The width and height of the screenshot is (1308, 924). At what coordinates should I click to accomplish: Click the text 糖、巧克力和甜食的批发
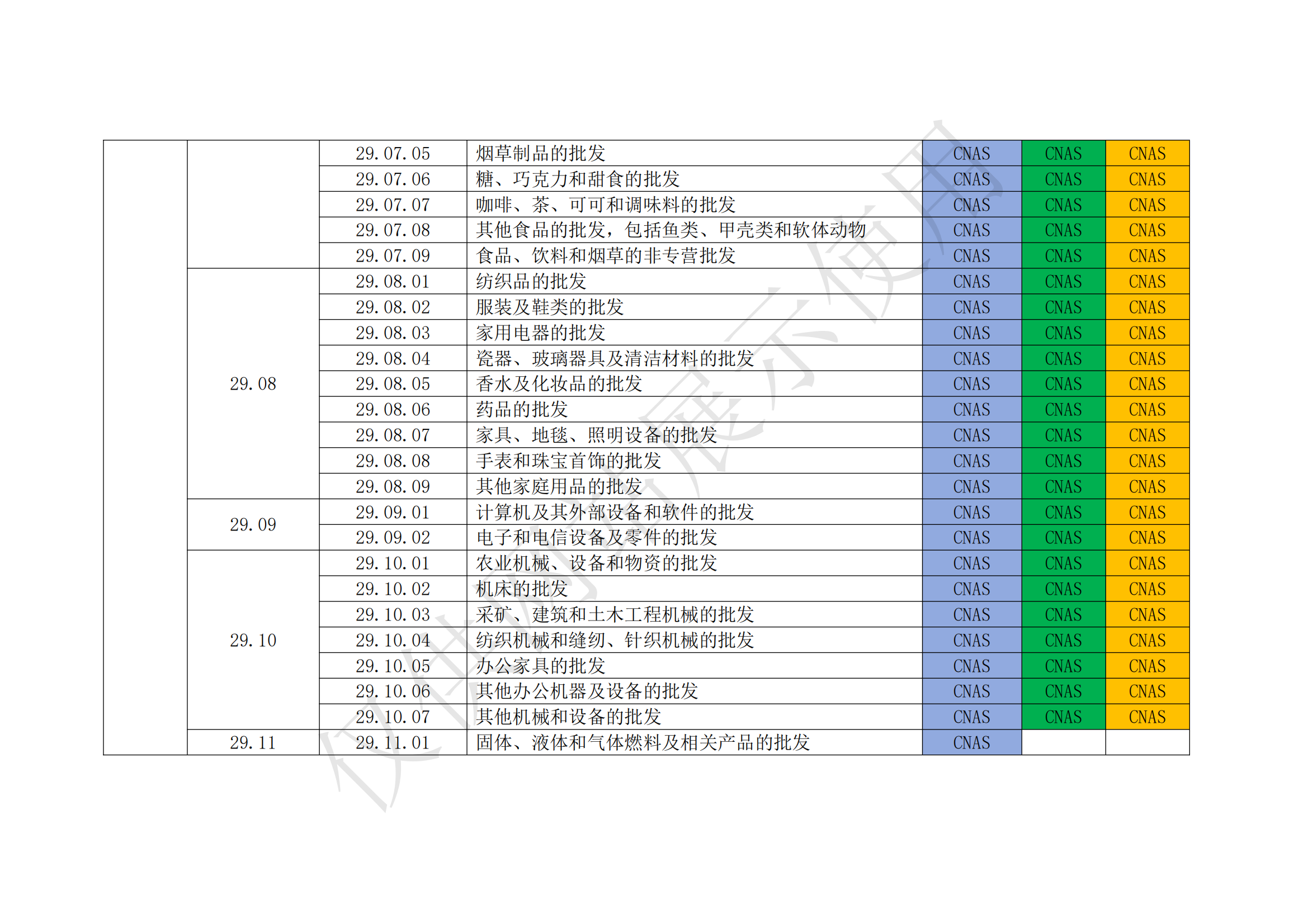click(x=578, y=179)
